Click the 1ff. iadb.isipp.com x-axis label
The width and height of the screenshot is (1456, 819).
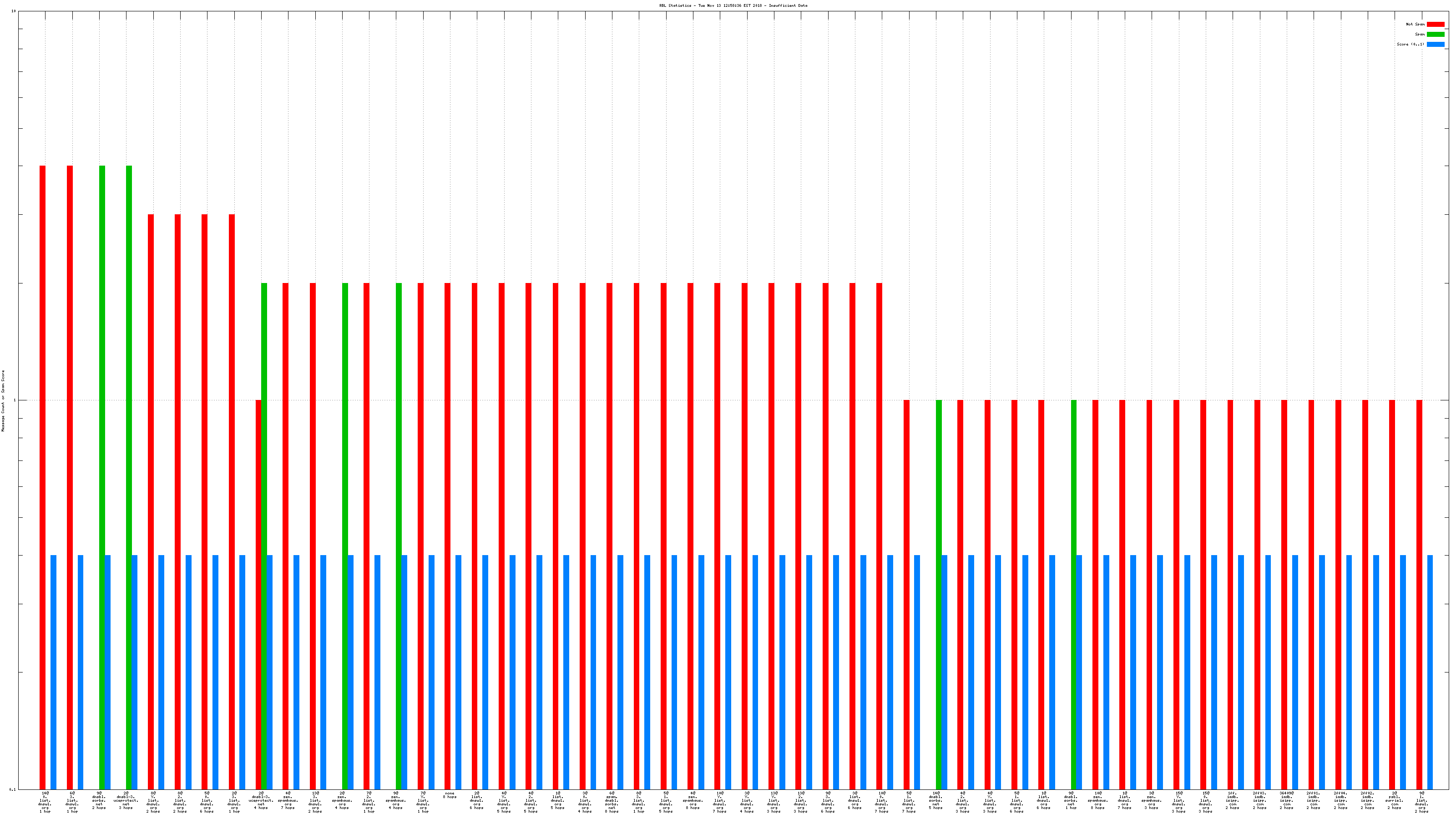click(x=1232, y=800)
